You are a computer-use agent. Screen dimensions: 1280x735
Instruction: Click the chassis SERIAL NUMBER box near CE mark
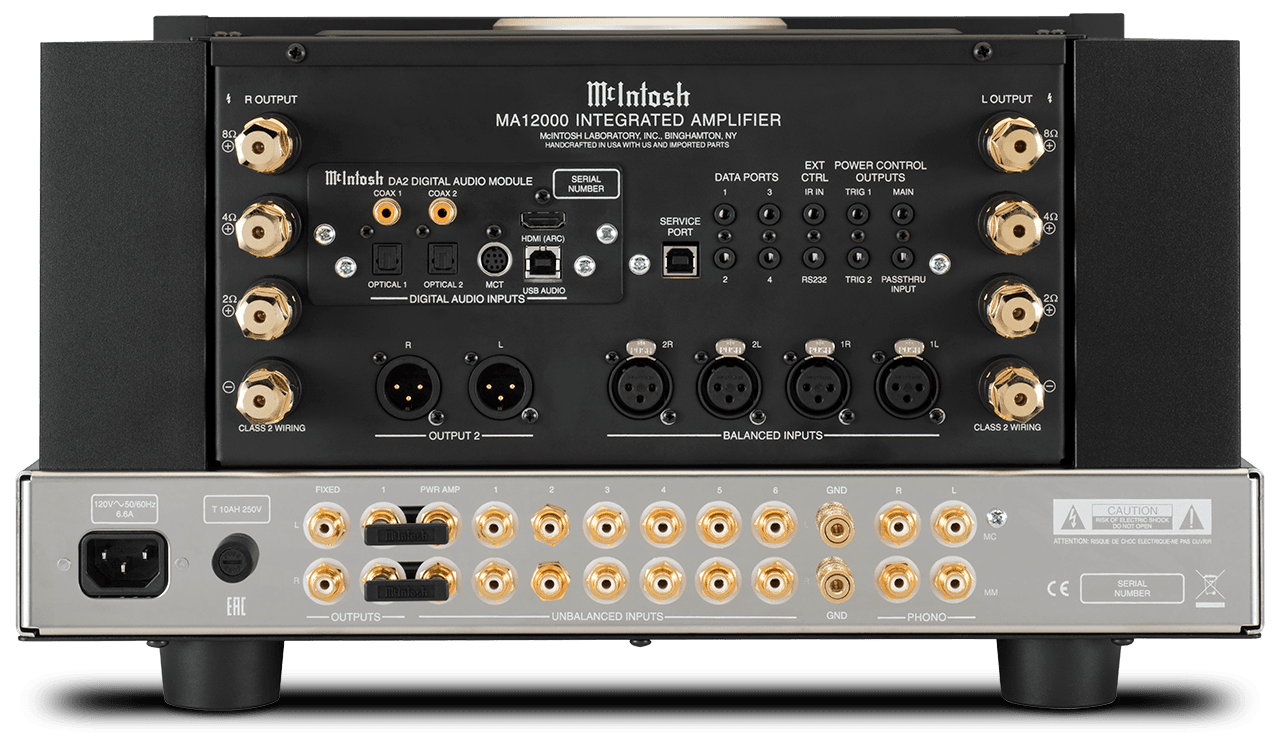click(x=1132, y=588)
